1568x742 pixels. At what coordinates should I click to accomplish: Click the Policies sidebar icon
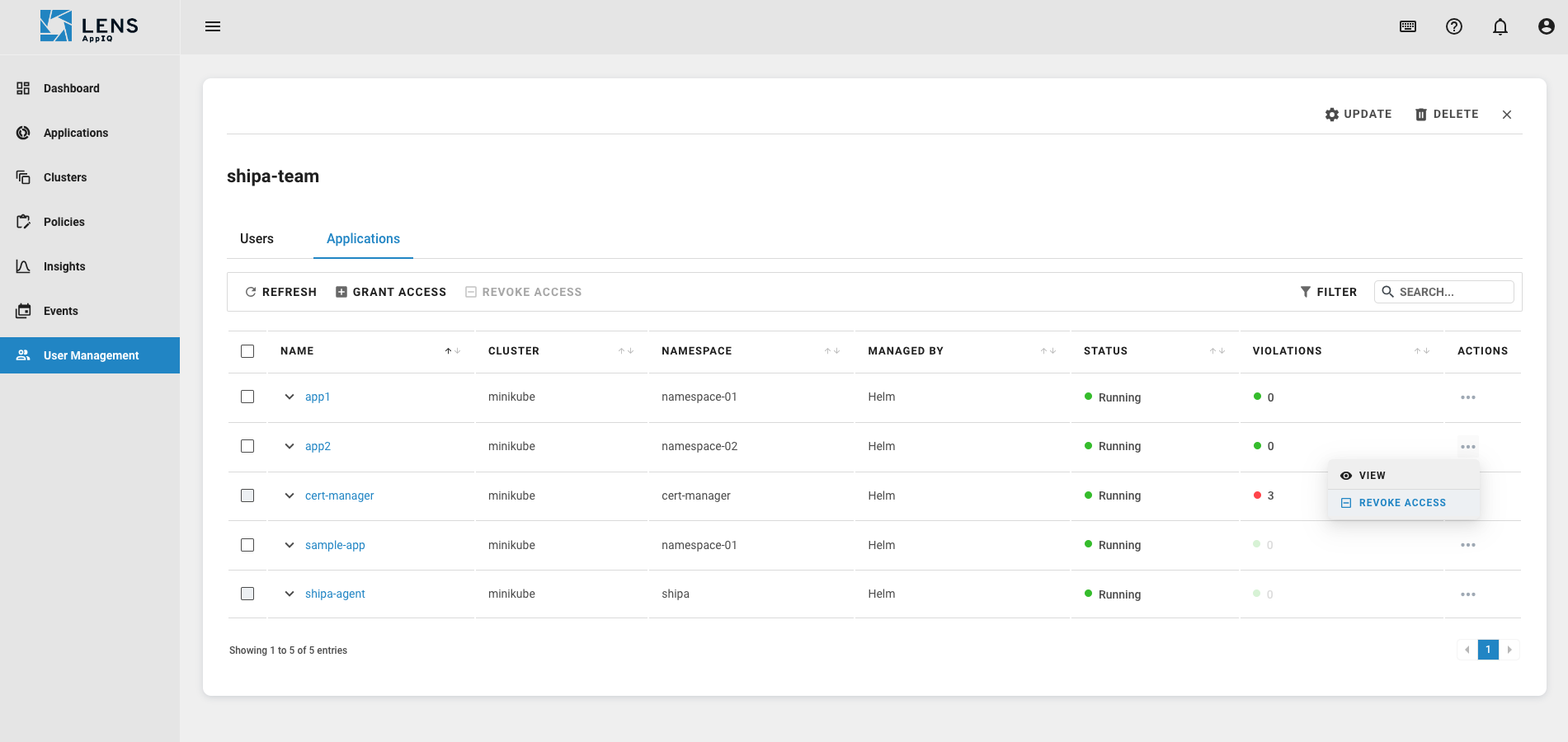(23, 222)
